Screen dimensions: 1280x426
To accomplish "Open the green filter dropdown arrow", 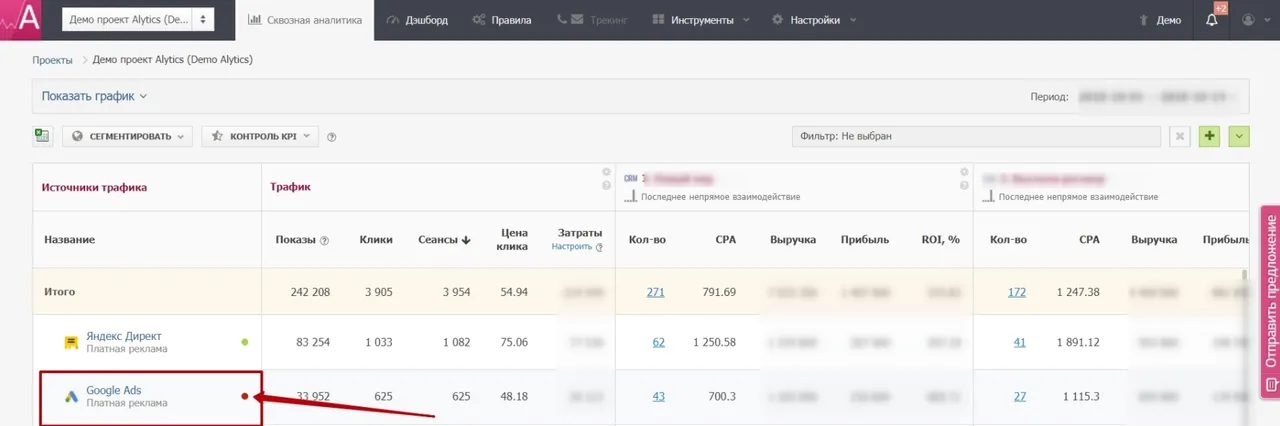I will pyautogui.click(x=1240, y=136).
